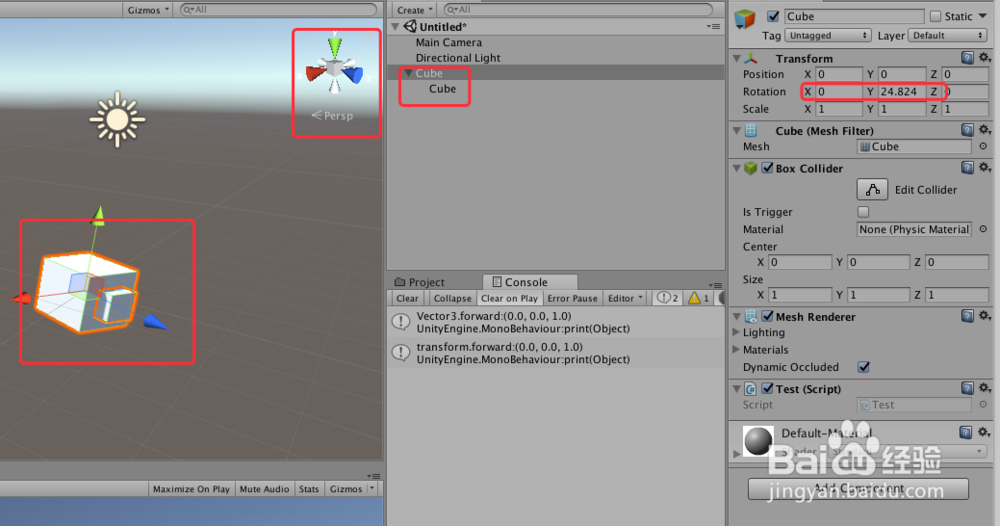Select the child Cube in Hierarchy

click(x=442, y=89)
